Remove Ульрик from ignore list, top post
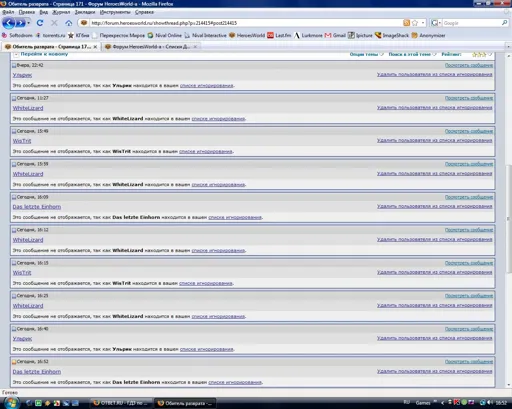The height and width of the screenshot is (409, 512). pos(434,75)
